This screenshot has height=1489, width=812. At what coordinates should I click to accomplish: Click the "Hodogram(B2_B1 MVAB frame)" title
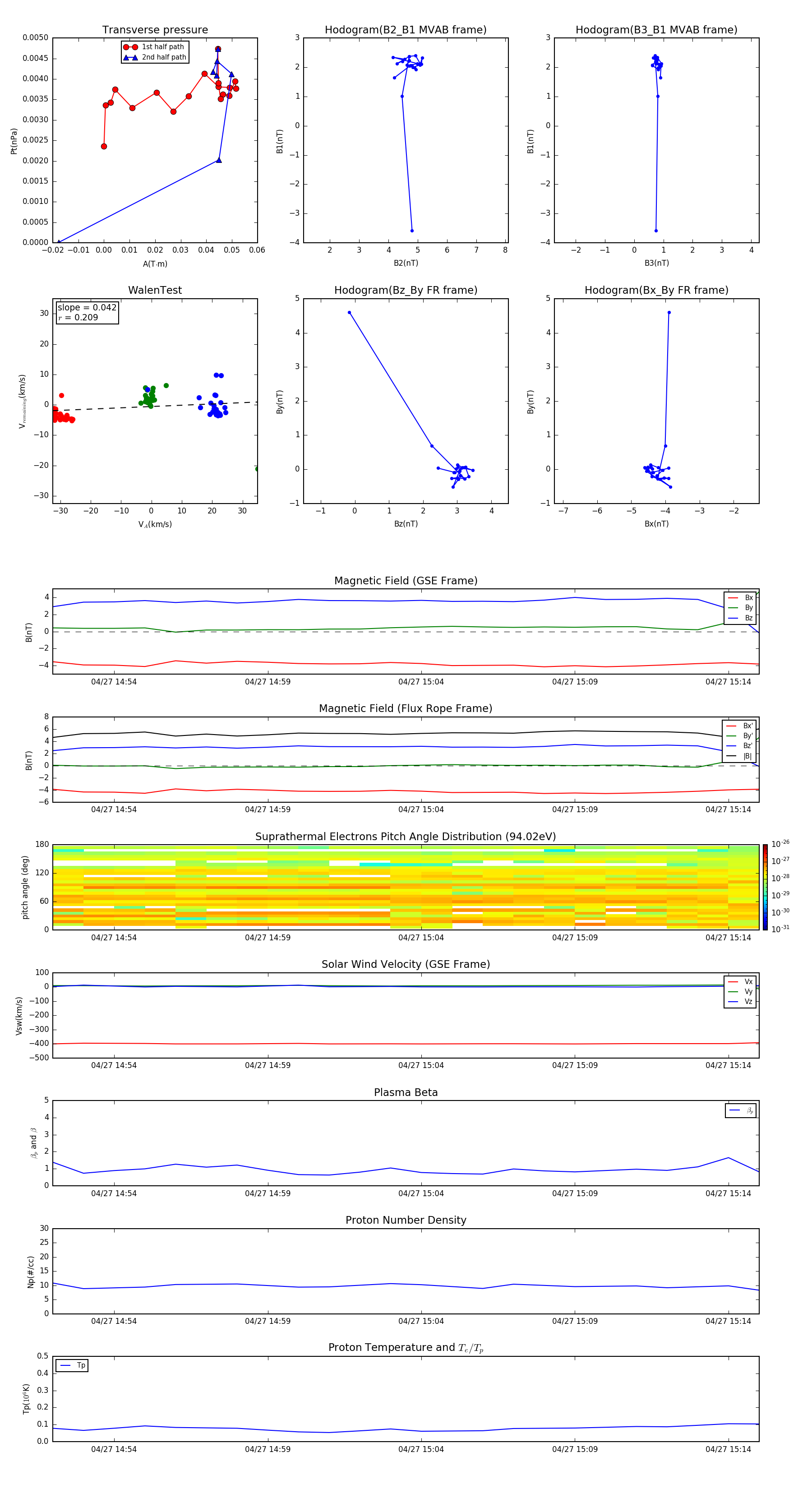coord(405,30)
